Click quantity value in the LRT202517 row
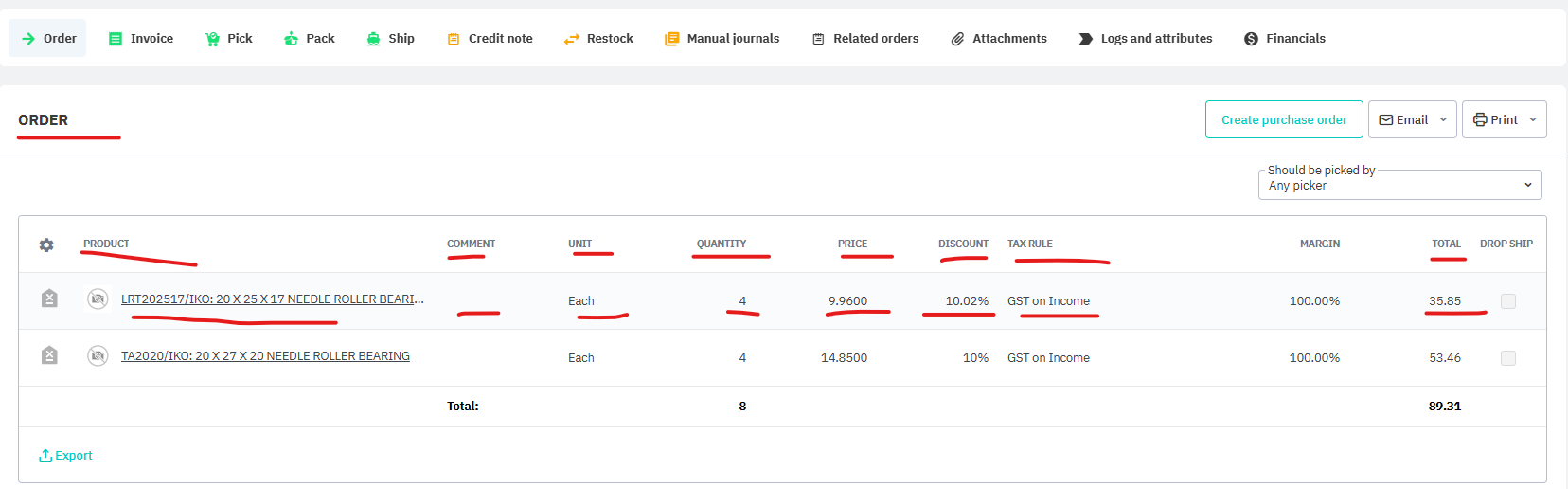Viewport: 1568px width, 489px height. point(742,301)
